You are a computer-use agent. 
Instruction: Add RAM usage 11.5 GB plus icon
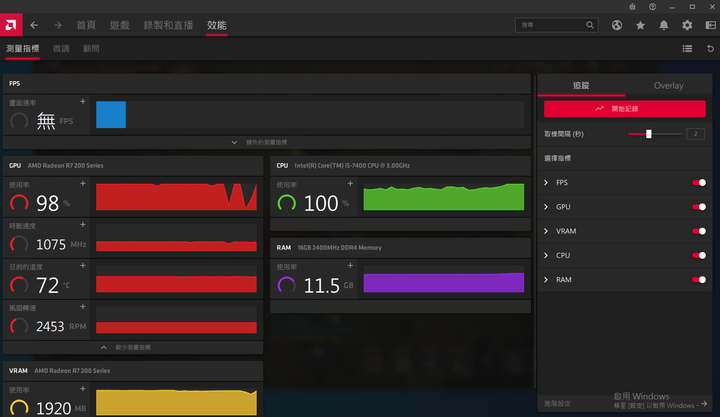pyautogui.click(x=350, y=265)
